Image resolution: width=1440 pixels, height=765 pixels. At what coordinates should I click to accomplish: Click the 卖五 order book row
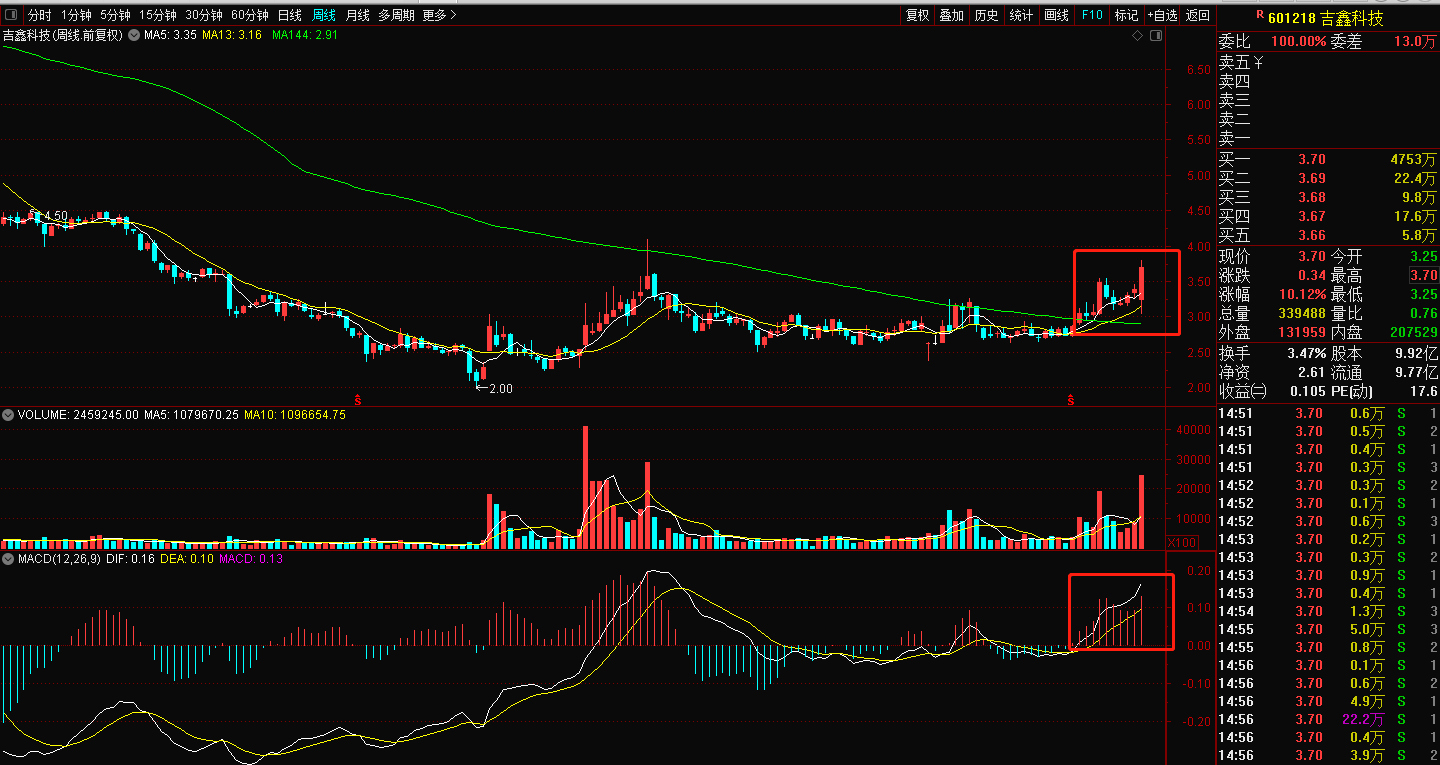pos(1327,62)
